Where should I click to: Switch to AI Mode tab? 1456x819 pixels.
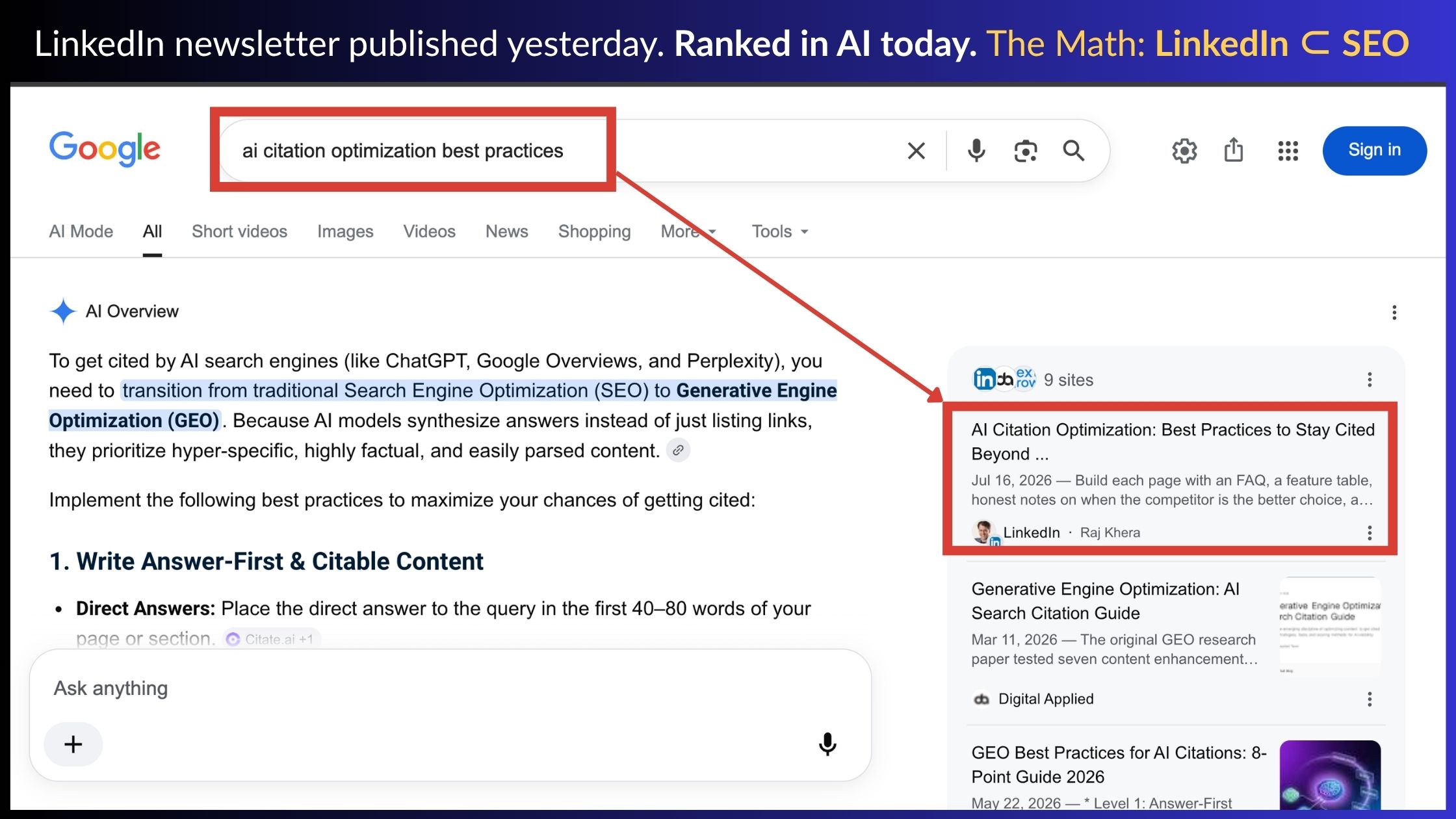tap(81, 231)
